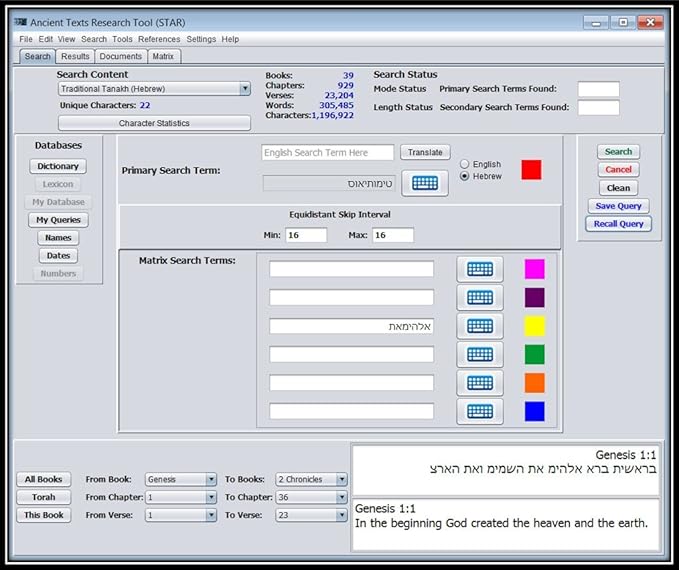Open keyboard icon beside orange swatch
The image size is (679, 570).
pos(479,383)
